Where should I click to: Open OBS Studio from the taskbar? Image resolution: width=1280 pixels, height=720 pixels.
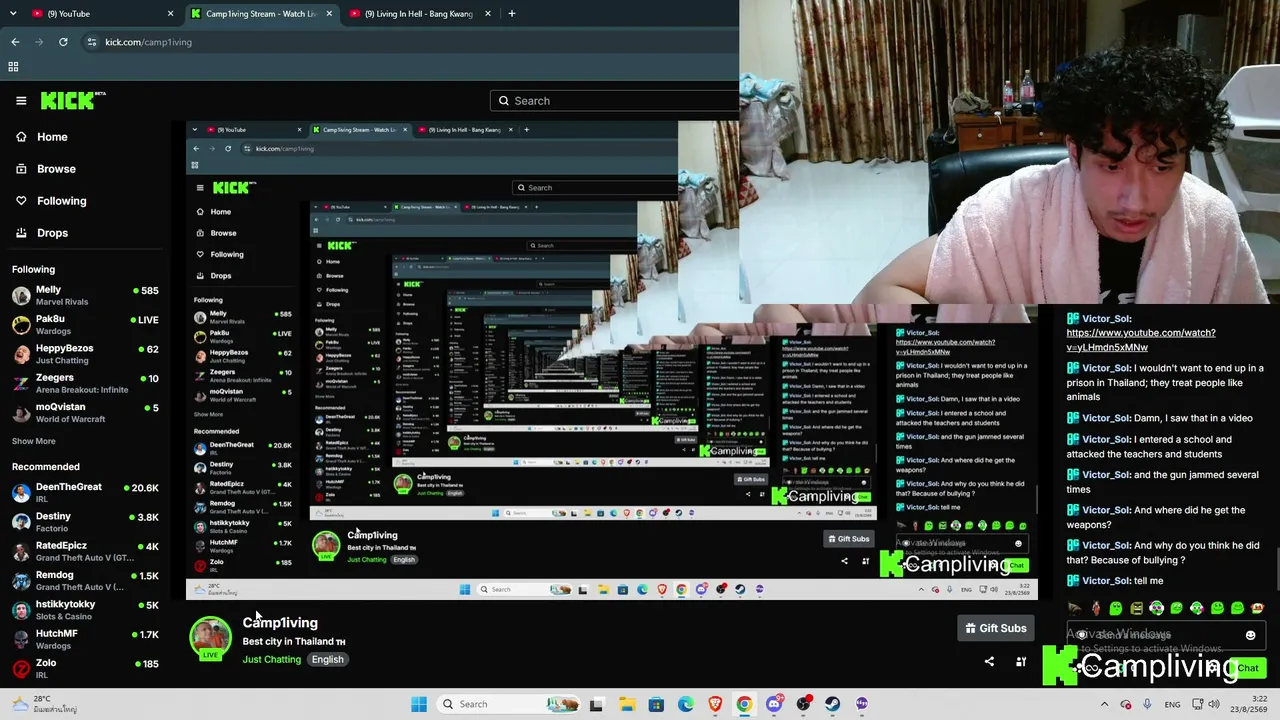[x=803, y=704]
